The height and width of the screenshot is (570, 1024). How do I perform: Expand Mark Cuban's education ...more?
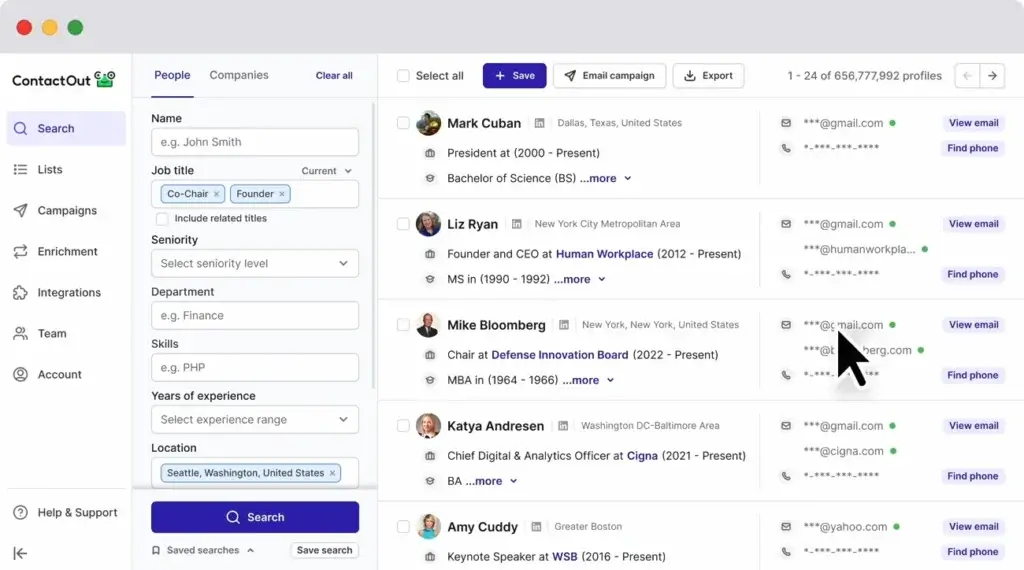click(605, 178)
